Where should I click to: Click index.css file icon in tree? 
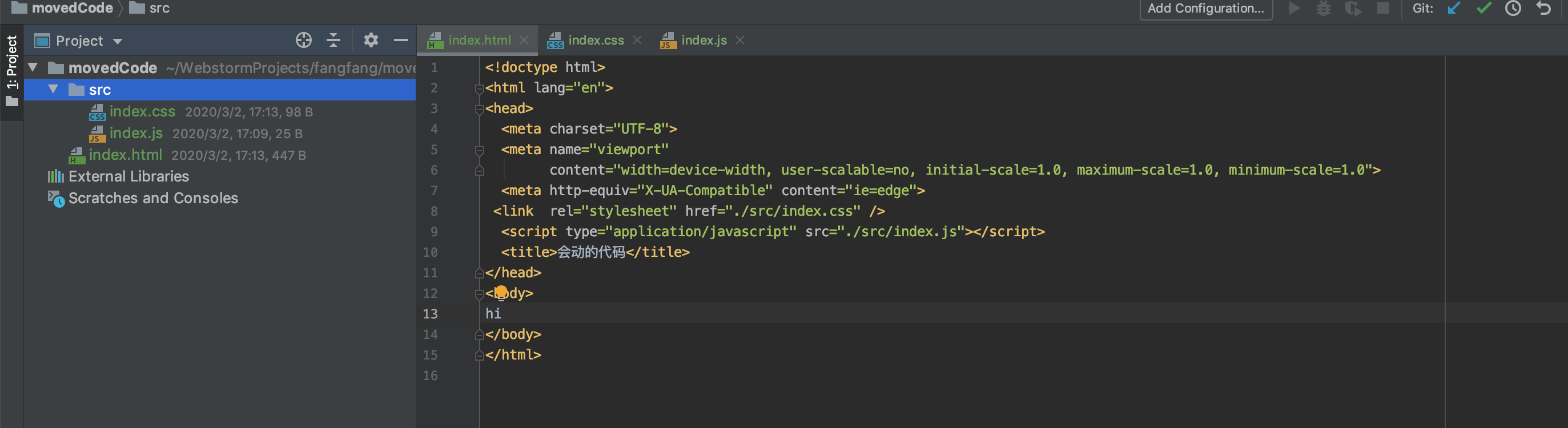coord(98,112)
